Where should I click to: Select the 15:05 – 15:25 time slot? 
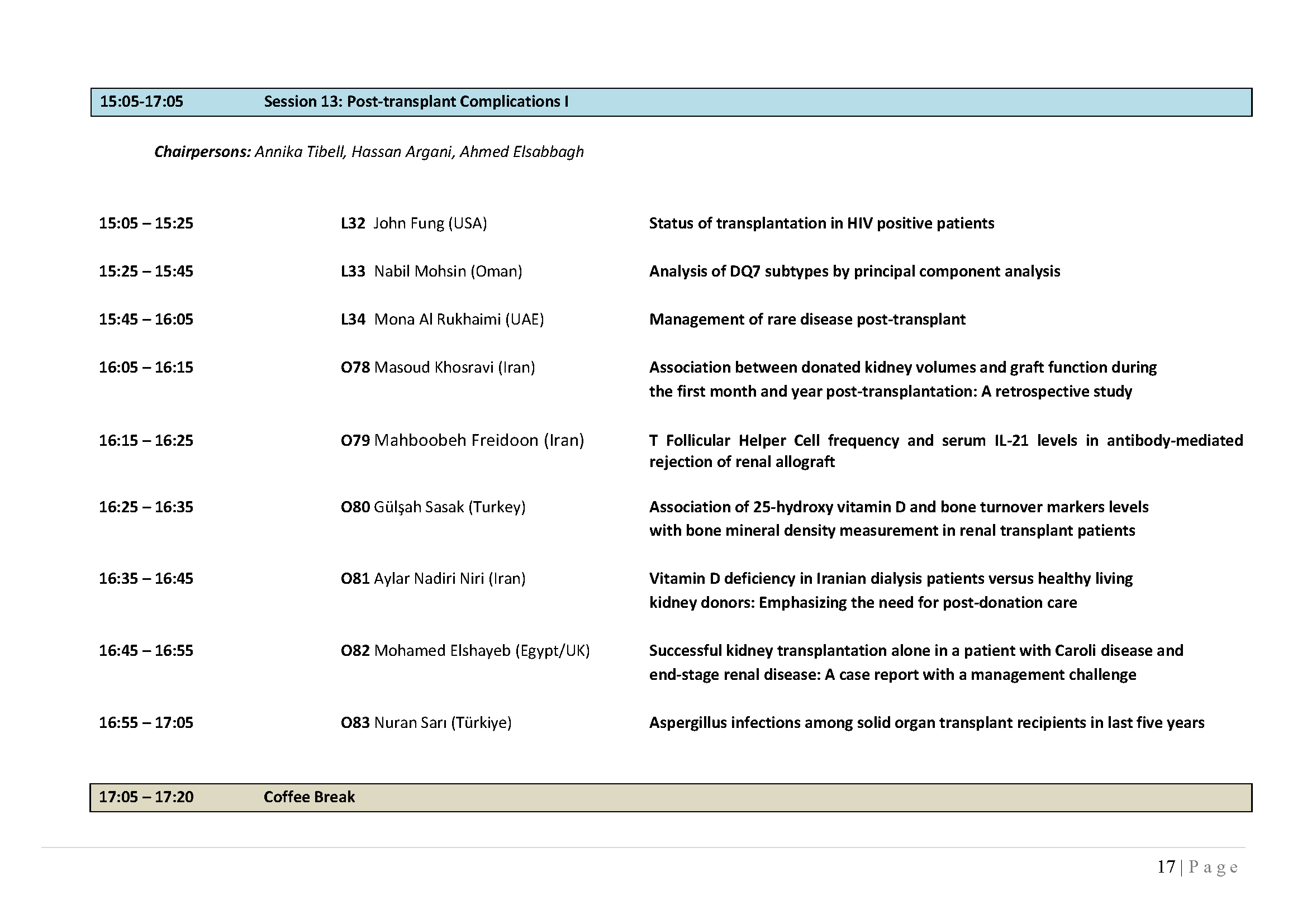click(146, 223)
